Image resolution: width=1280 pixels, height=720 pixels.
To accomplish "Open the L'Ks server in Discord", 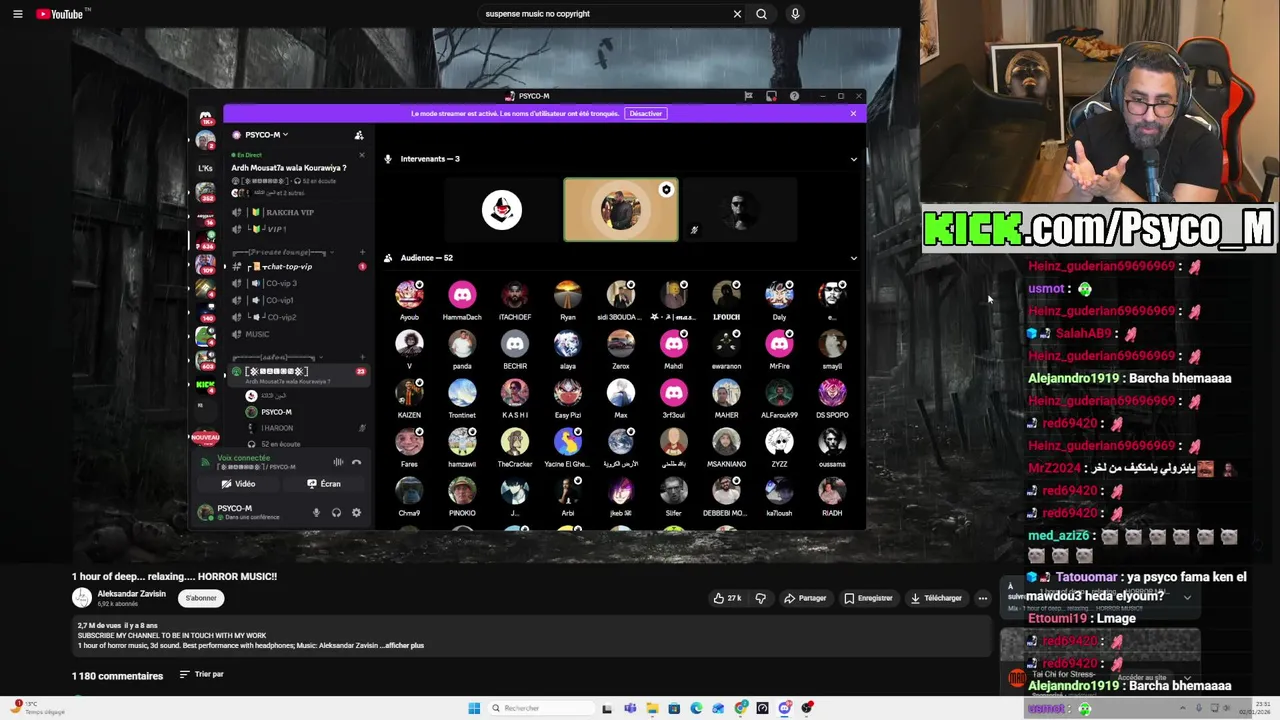I will pos(205,168).
